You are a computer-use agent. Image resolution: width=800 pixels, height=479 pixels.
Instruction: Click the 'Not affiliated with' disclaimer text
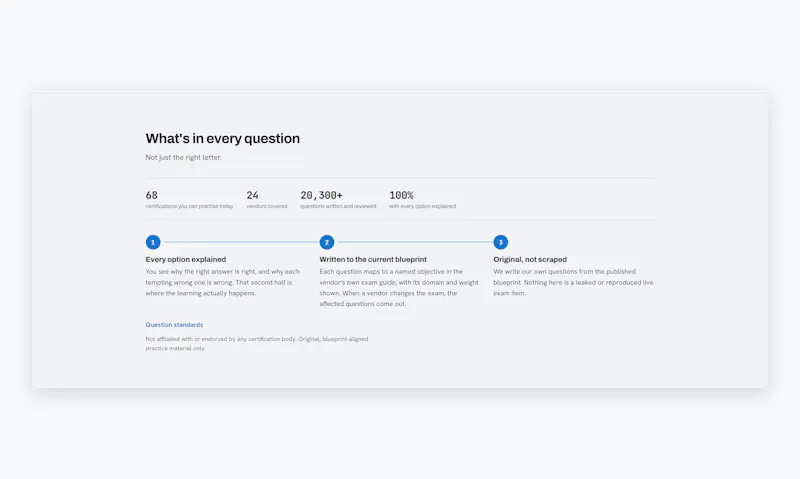tap(257, 344)
